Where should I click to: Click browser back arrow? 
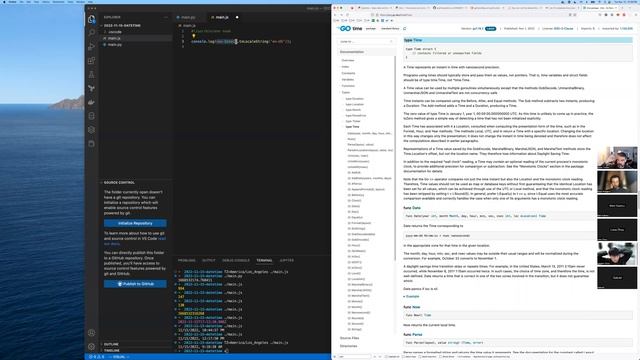tap(336, 15)
